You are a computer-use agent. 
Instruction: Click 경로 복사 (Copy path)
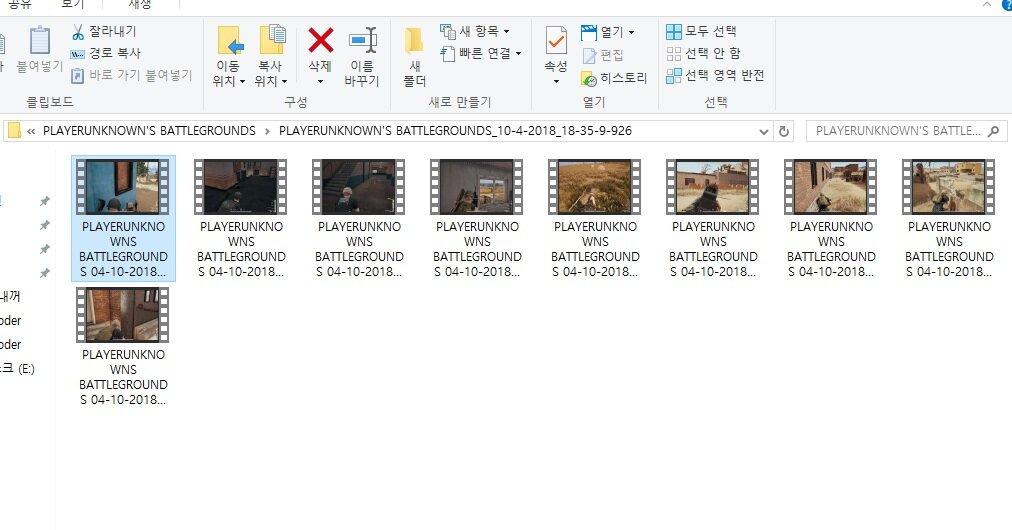click(x=105, y=54)
